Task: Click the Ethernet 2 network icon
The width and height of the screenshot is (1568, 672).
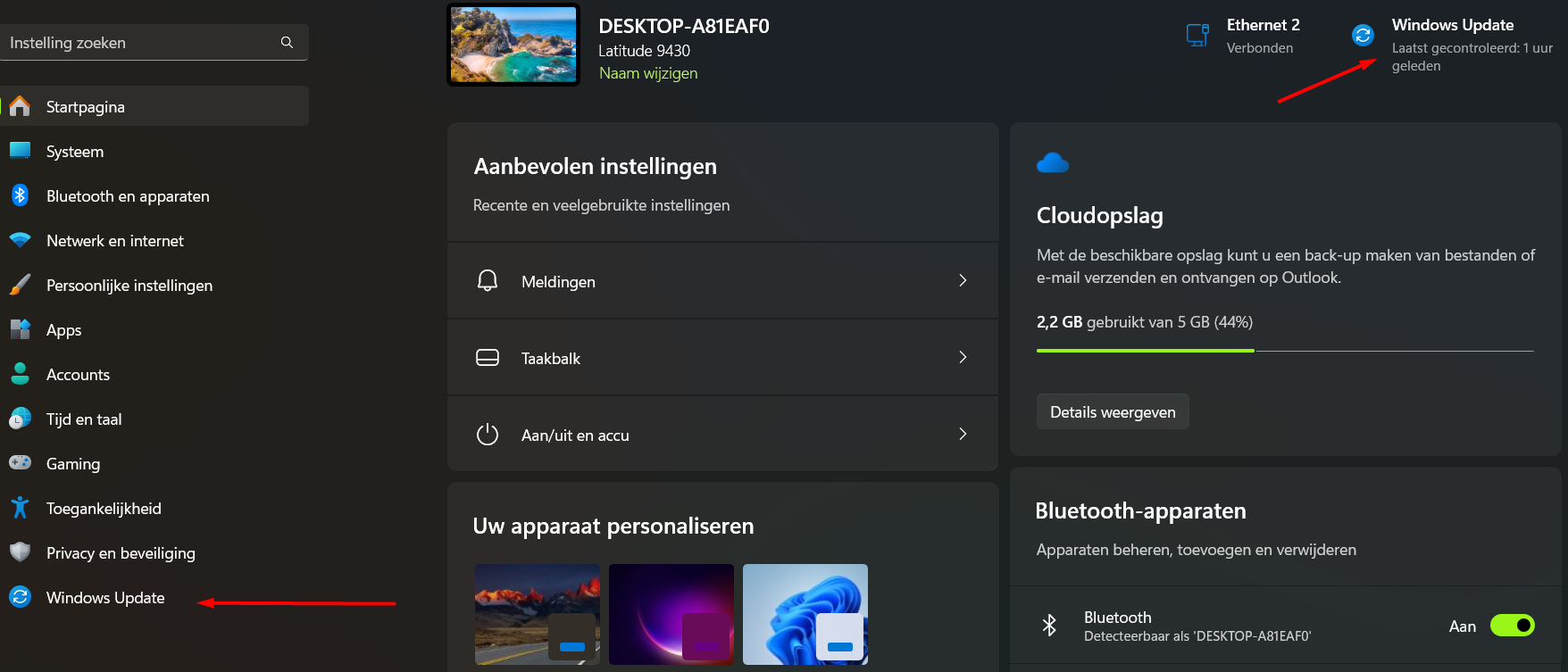Action: 1197,36
